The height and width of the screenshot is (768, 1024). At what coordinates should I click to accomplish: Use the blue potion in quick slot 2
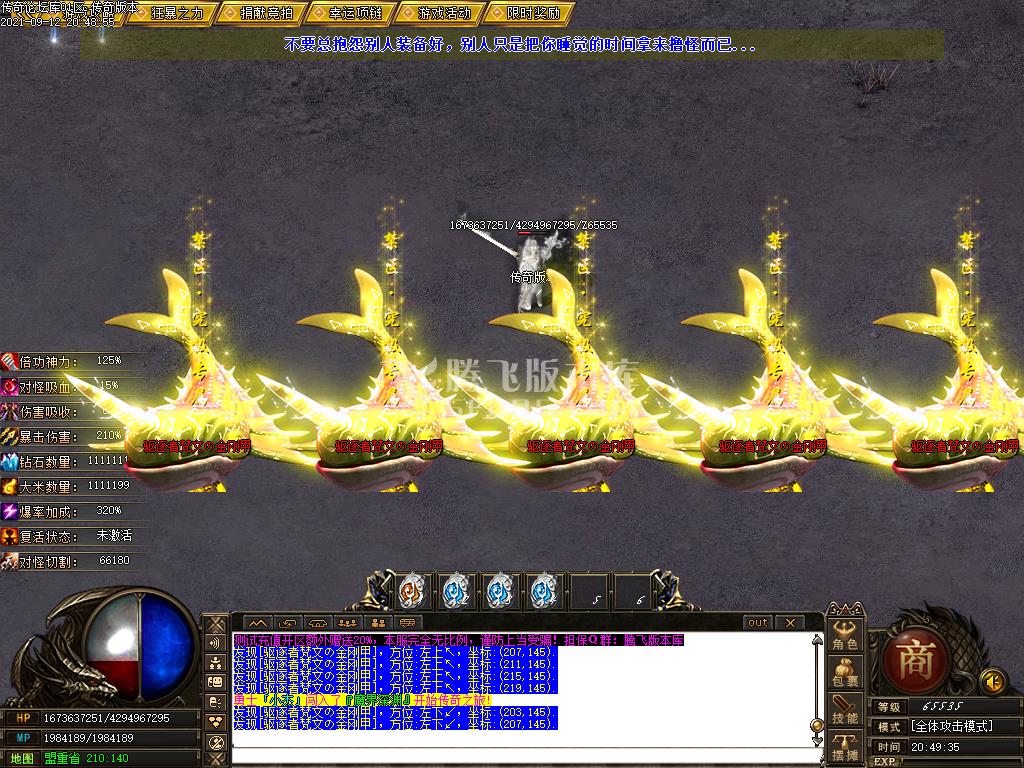(x=456, y=592)
